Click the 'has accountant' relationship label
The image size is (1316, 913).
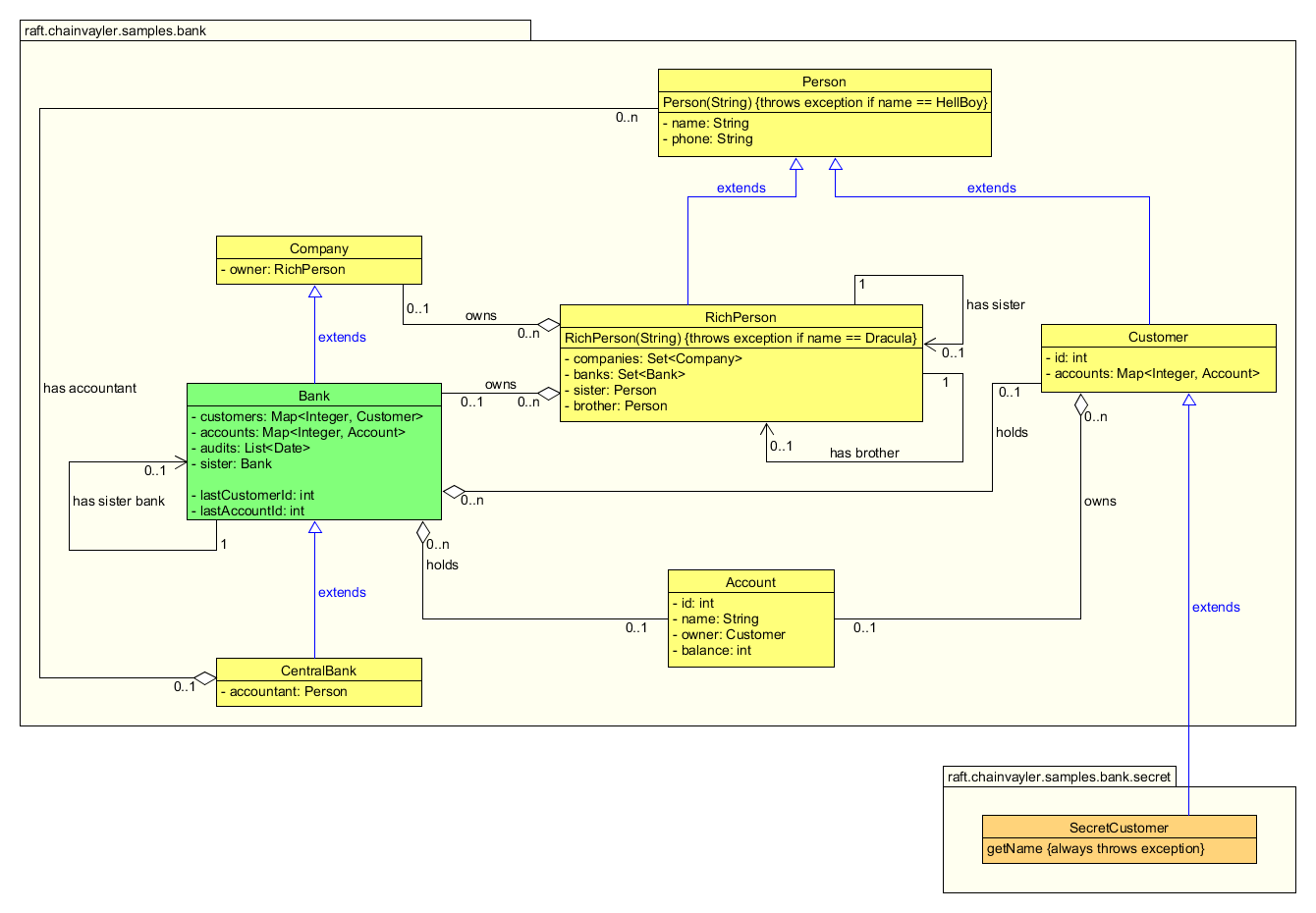[91, 388]
